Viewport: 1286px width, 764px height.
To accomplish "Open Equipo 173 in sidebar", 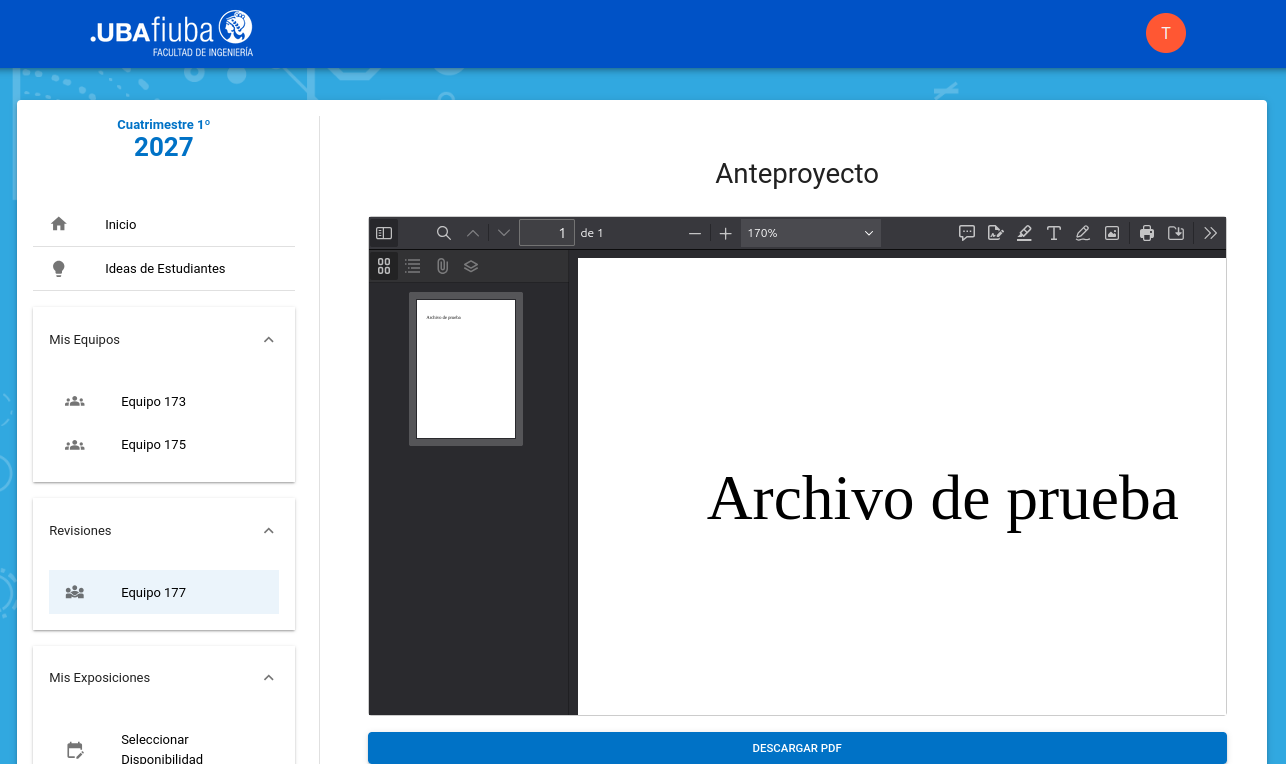I will tap(153, 402).
